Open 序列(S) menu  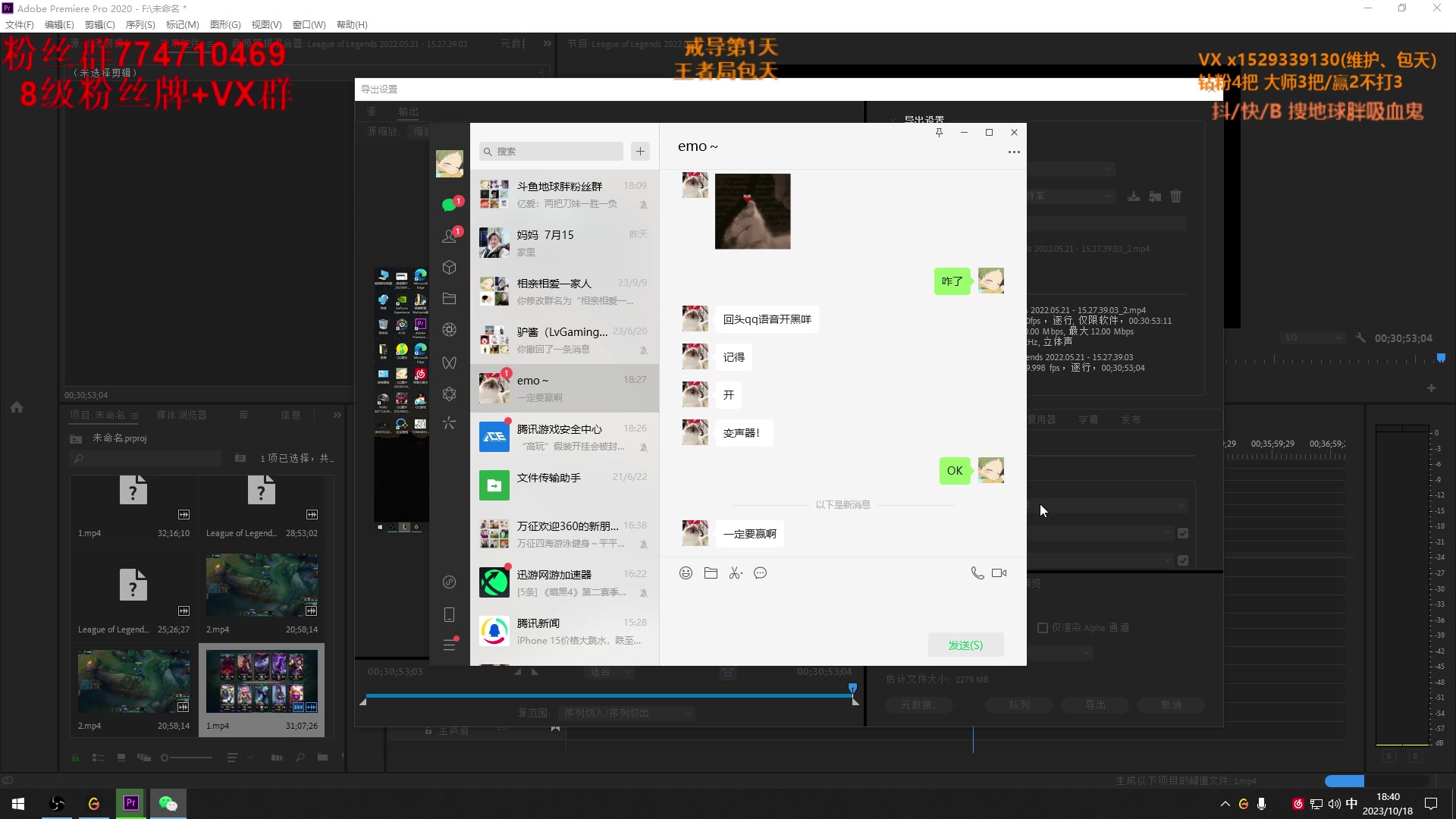140,24
